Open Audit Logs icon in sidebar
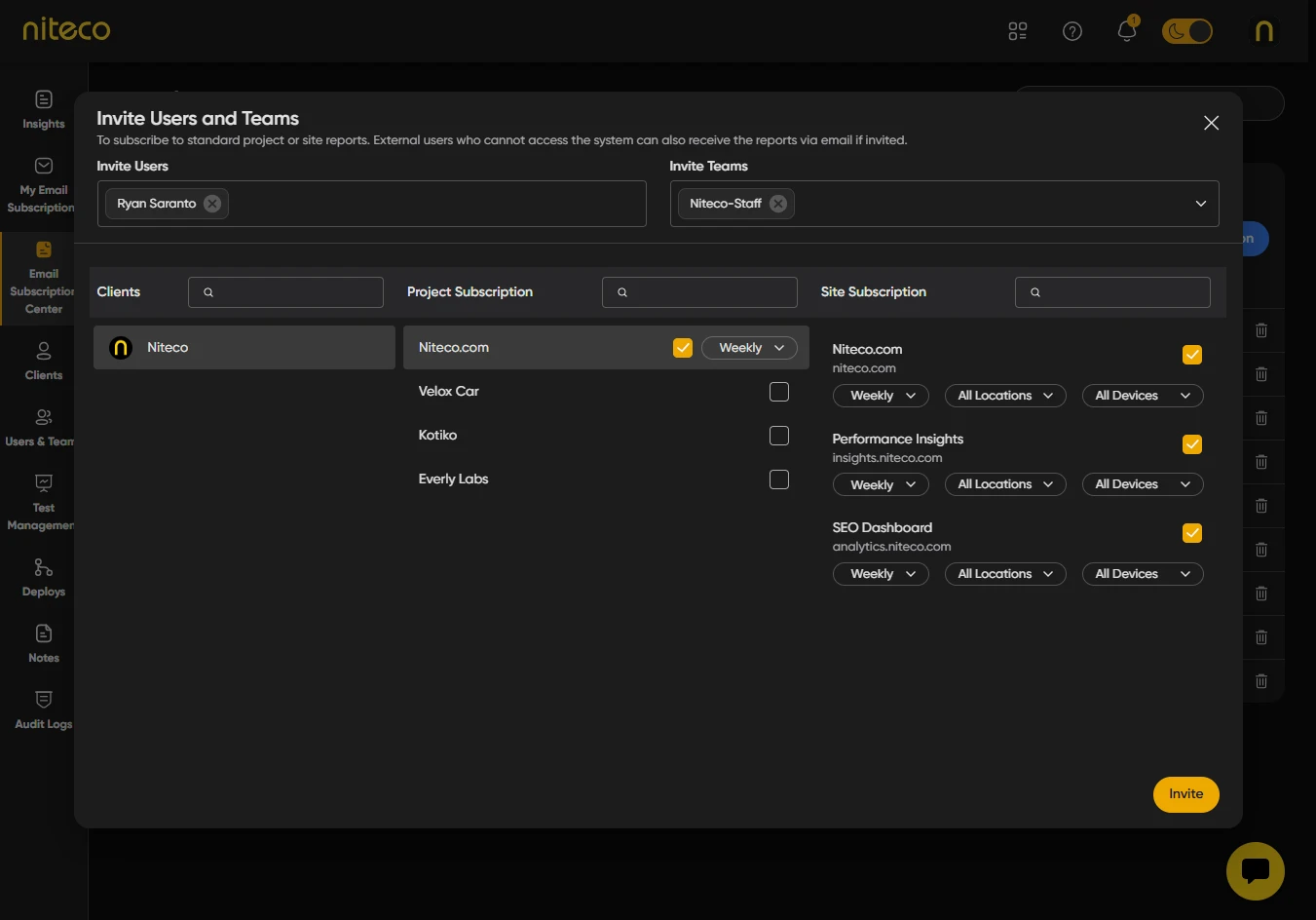The height and width of the screenshot is (920, 1316). pyautogui.click(x=44, y=700)
